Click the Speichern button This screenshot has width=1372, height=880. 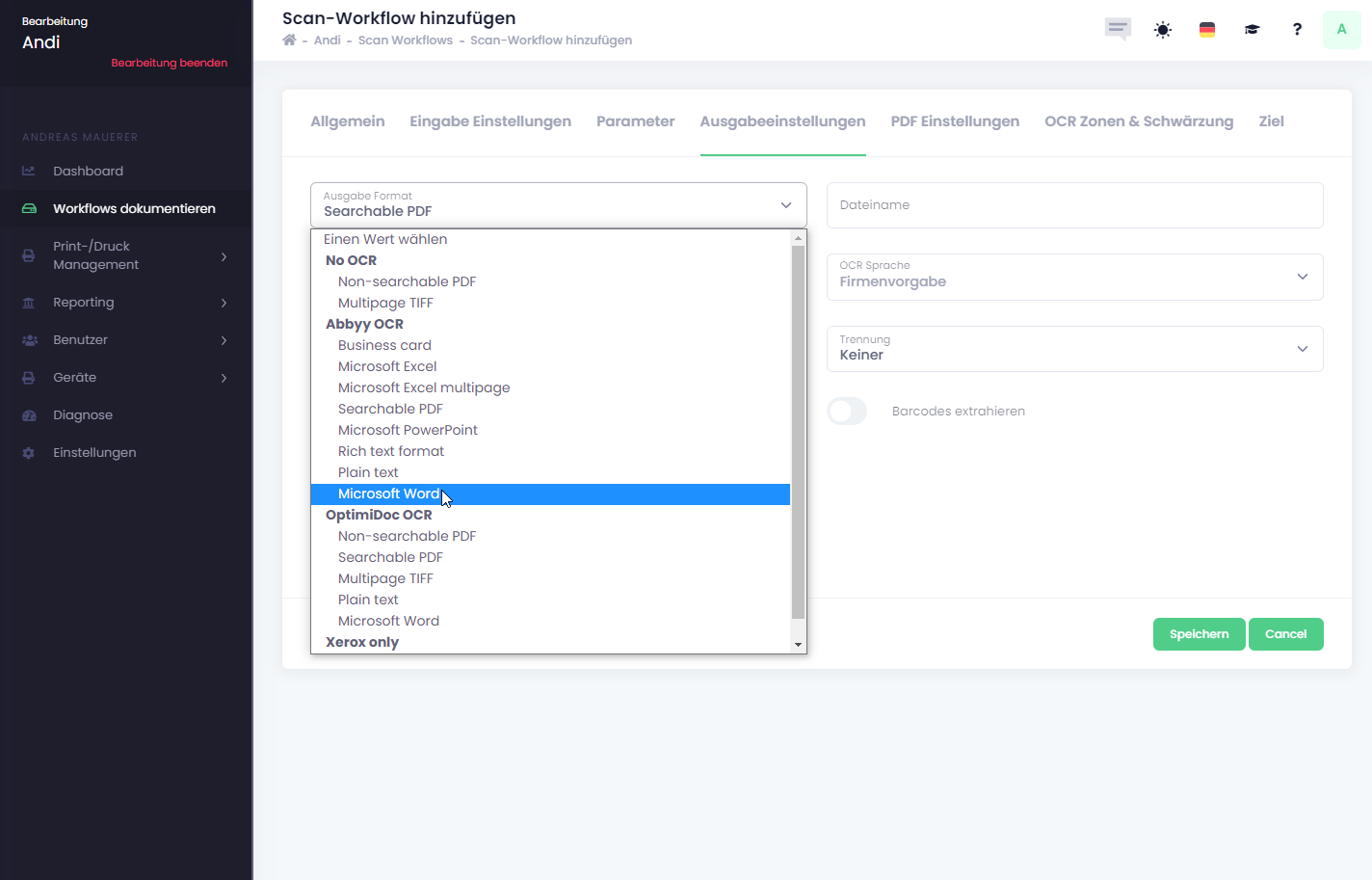pyautogui.click(x=1200, y=634)
